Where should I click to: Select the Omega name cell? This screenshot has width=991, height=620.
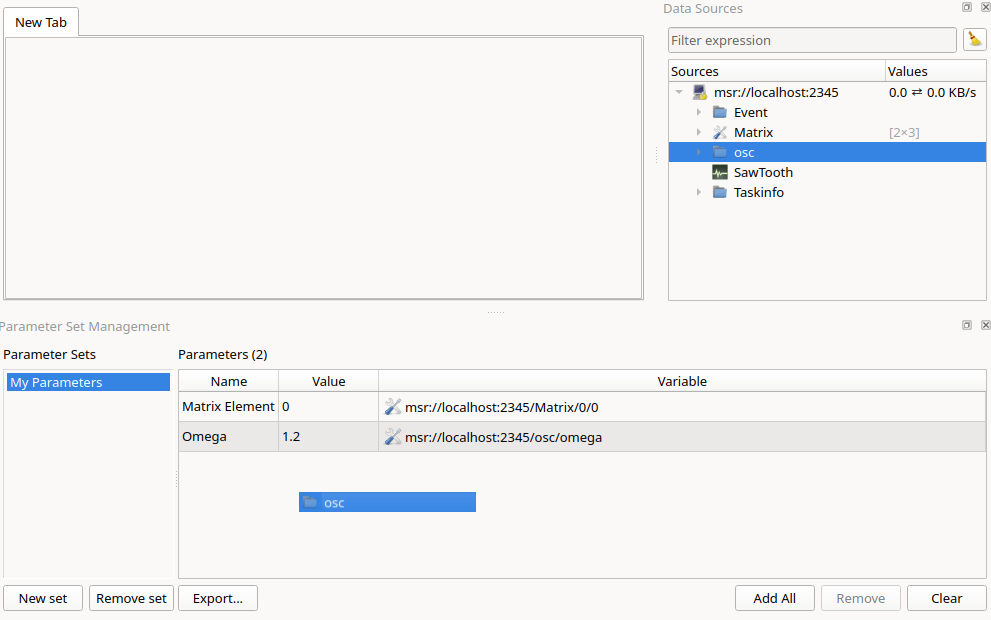[228, 437]
